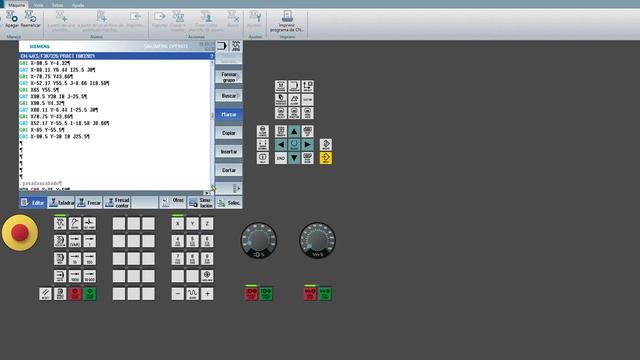The image size is (640, 360).
Task: Click the ALARM key with triangle icon
Action: coord(294,100)
